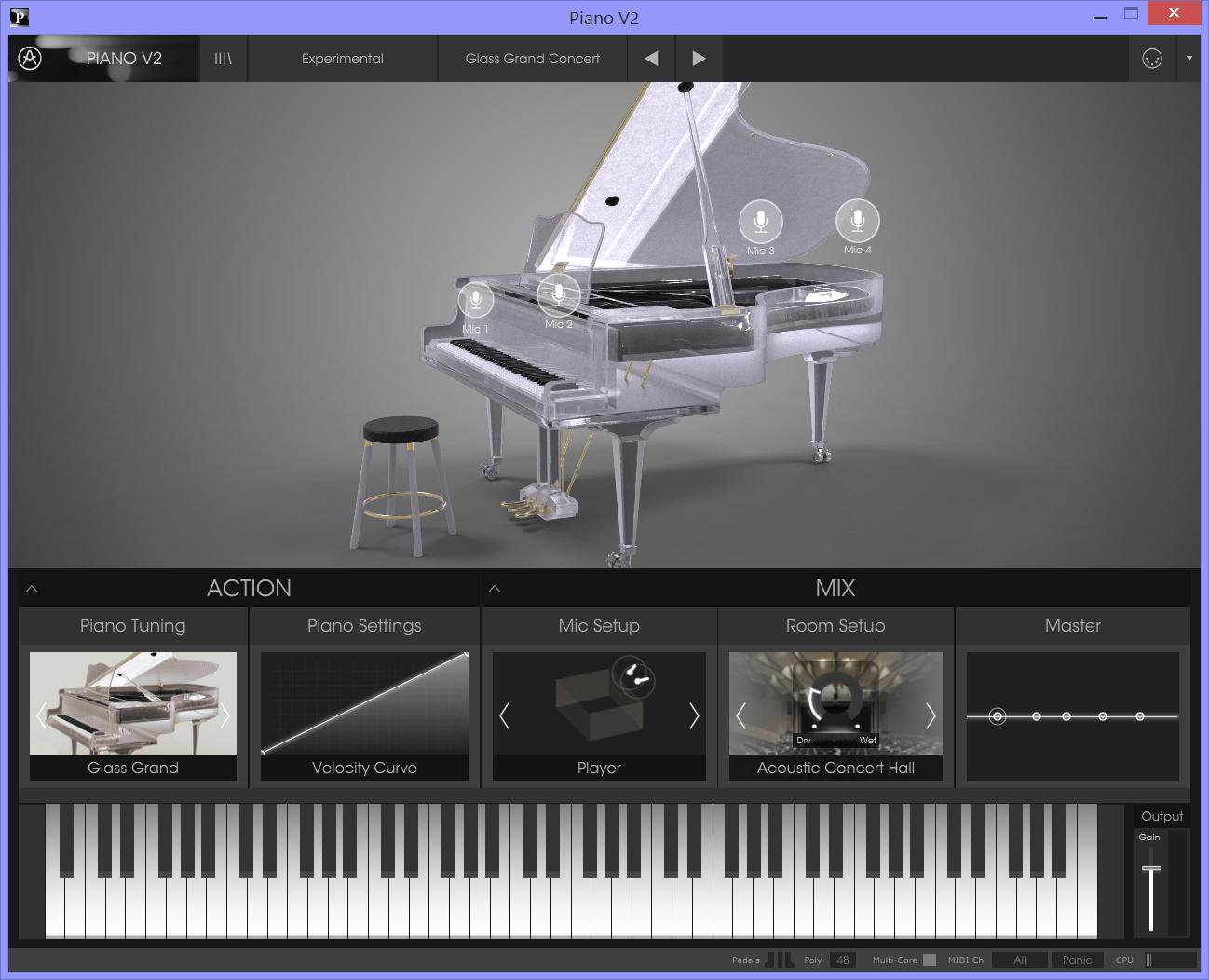Switch to next room in Room Setup
Viewport: 1209px width, 980px height.
[x=930, y=715]
